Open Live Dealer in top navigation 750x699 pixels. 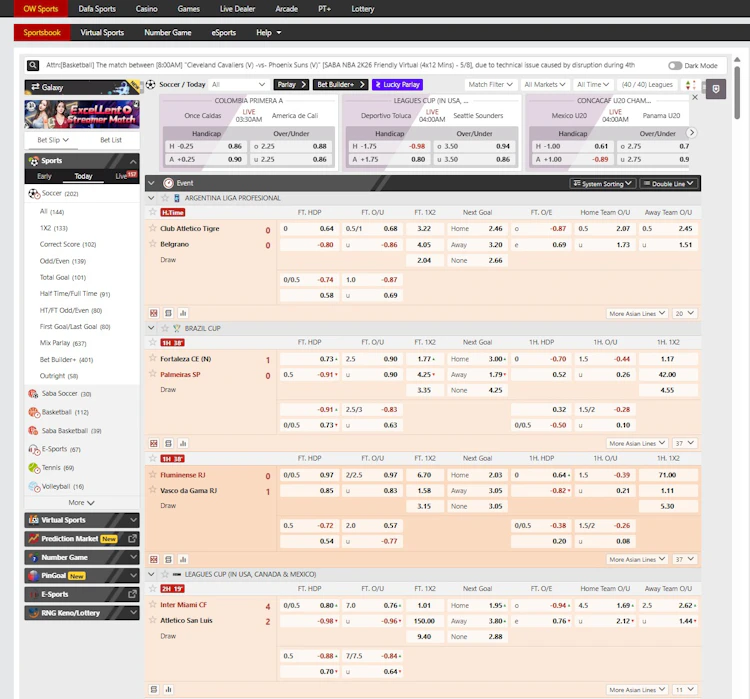(237, 9)
